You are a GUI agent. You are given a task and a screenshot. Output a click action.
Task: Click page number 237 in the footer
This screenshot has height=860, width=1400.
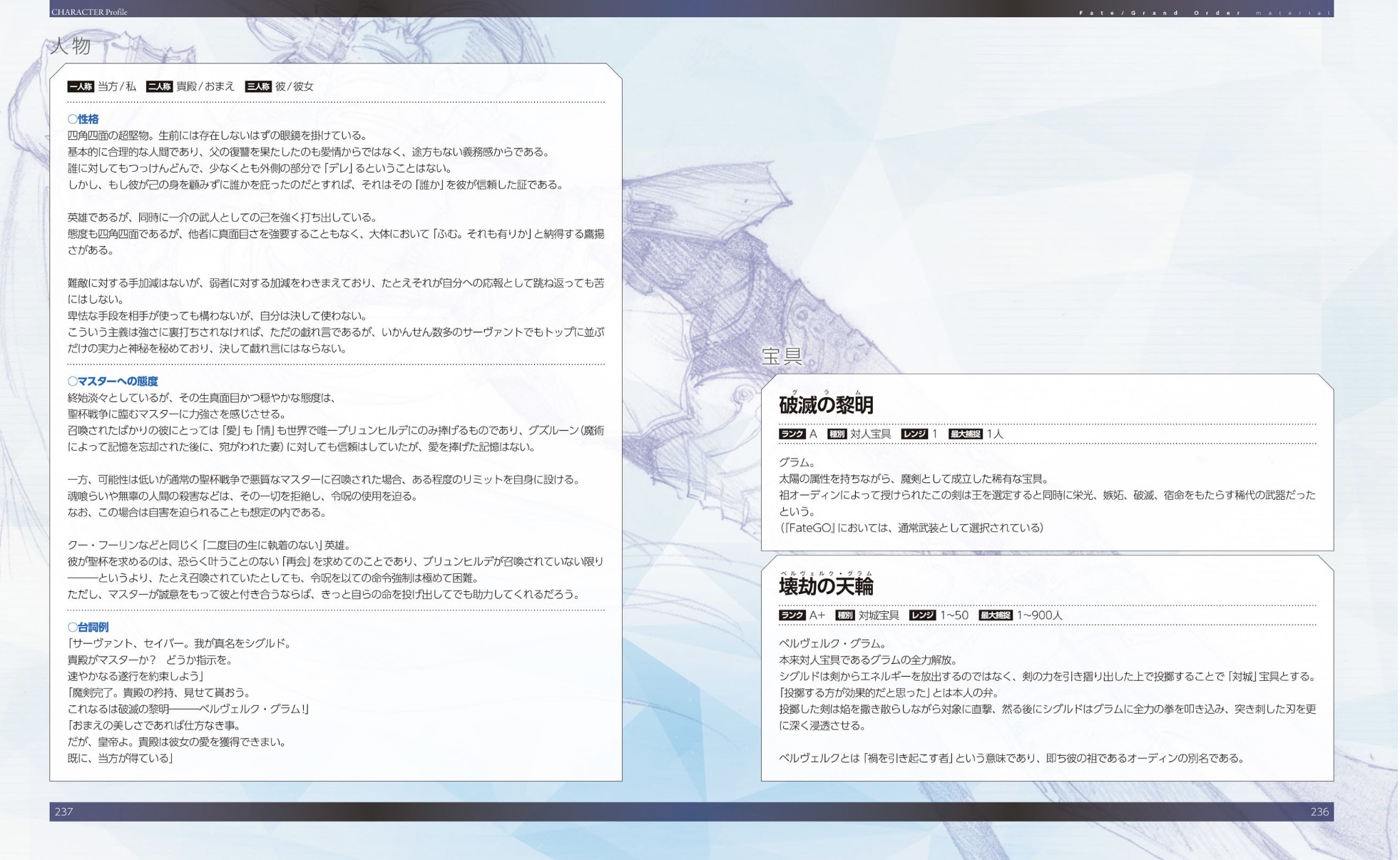pyautogui.click(x=63, y=812)
